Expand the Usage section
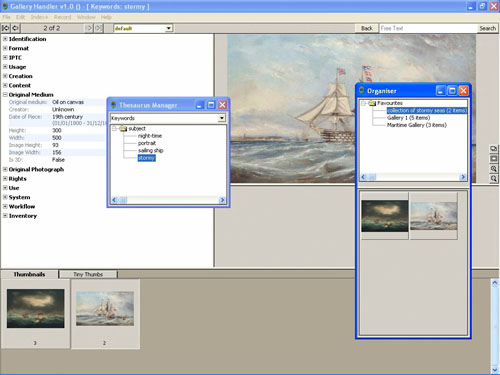 coord(5,67)
